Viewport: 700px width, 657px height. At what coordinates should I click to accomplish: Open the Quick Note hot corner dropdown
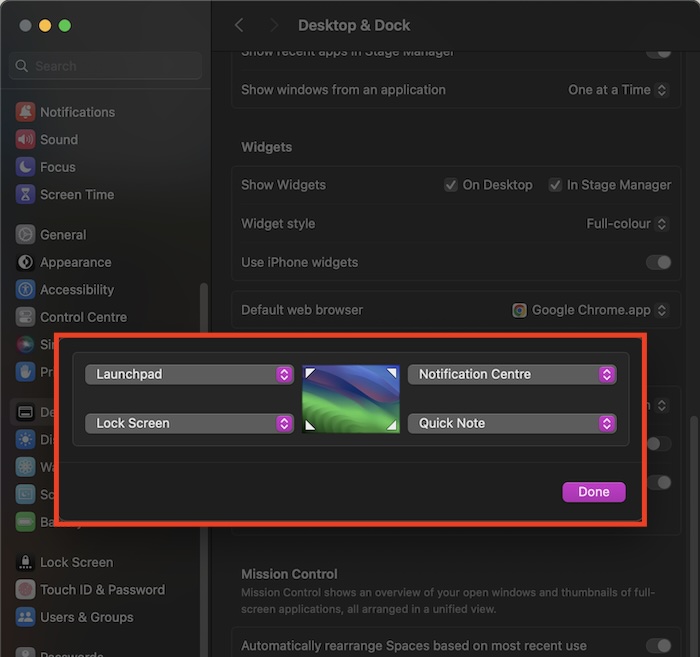click(x=511, y=423)
